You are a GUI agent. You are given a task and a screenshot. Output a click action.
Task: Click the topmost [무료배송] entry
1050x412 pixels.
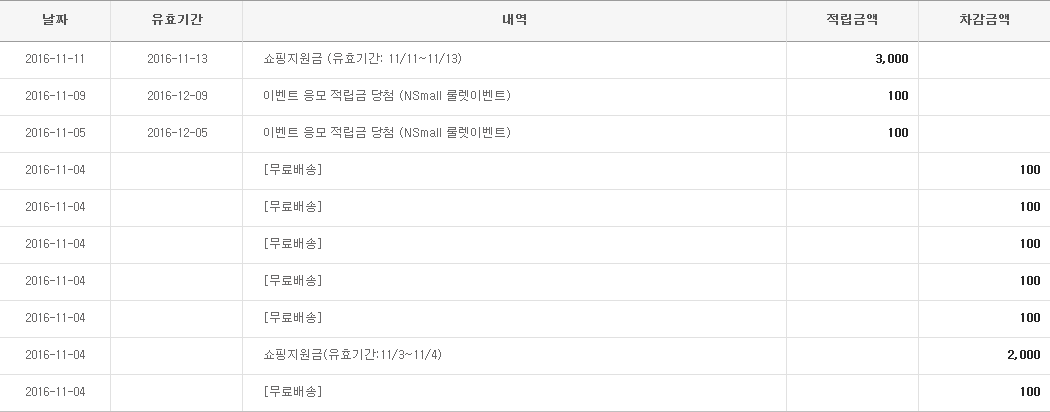click(292, 170)
